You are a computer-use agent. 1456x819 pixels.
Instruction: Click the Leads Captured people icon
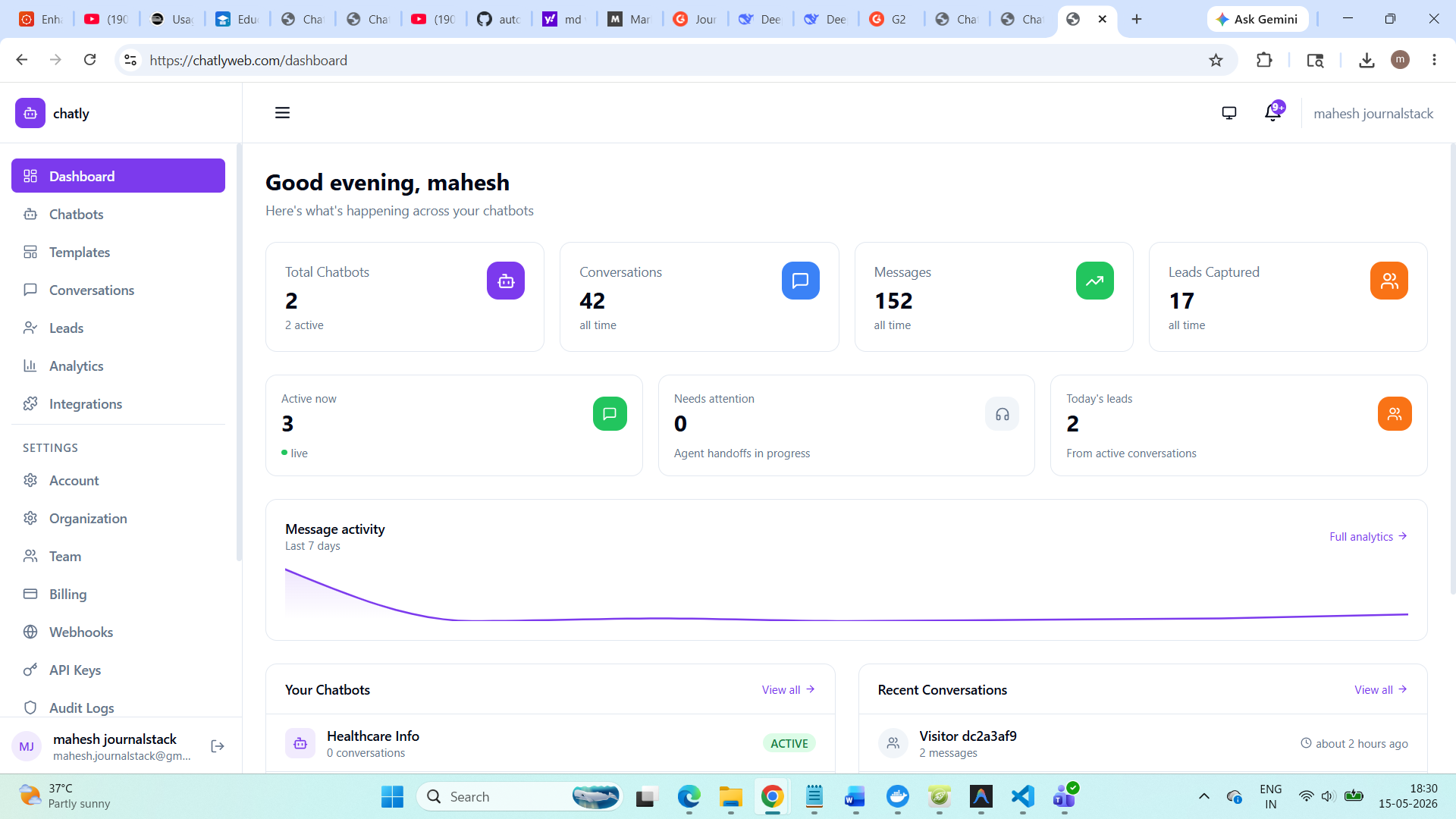(1389, 281)
